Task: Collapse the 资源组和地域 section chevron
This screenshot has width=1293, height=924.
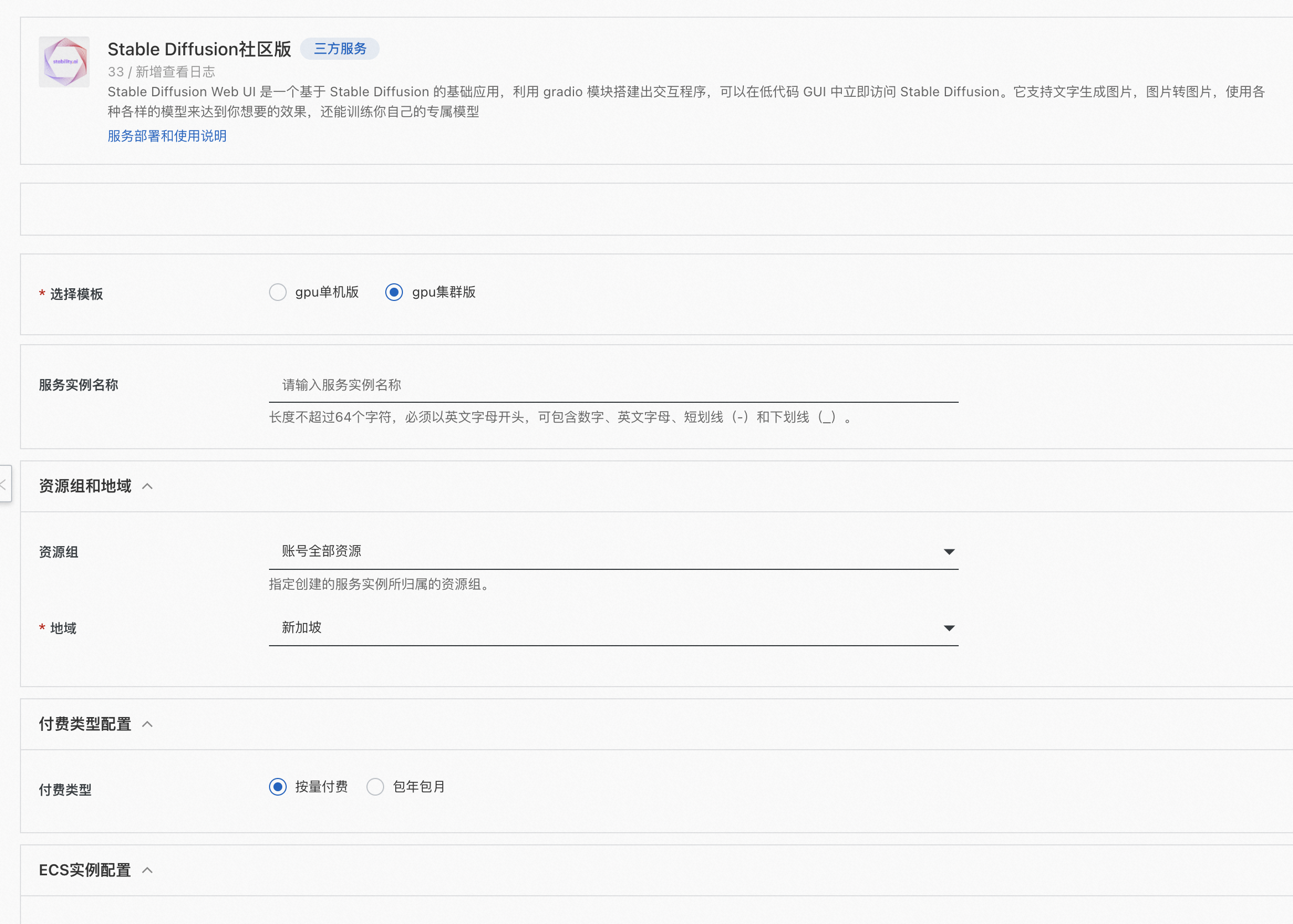Action: (x=147, y=486)
